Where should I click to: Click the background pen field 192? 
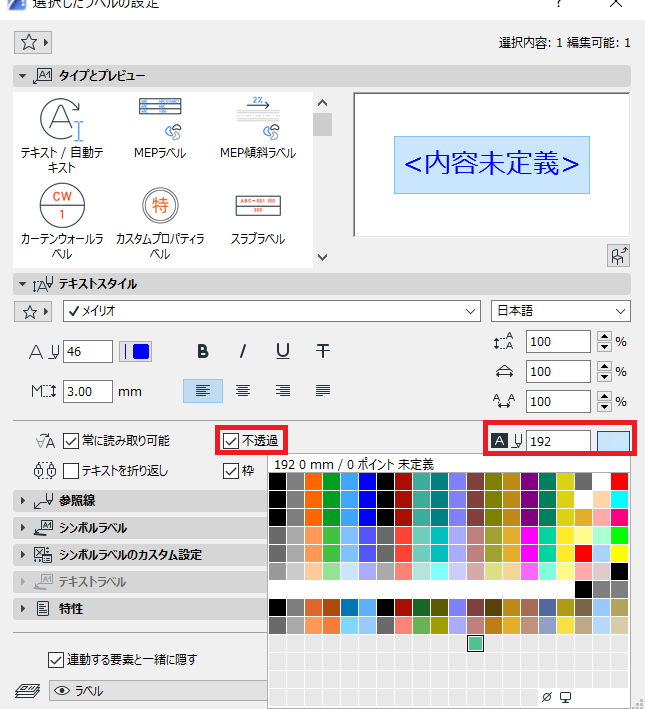pos(560,441)
